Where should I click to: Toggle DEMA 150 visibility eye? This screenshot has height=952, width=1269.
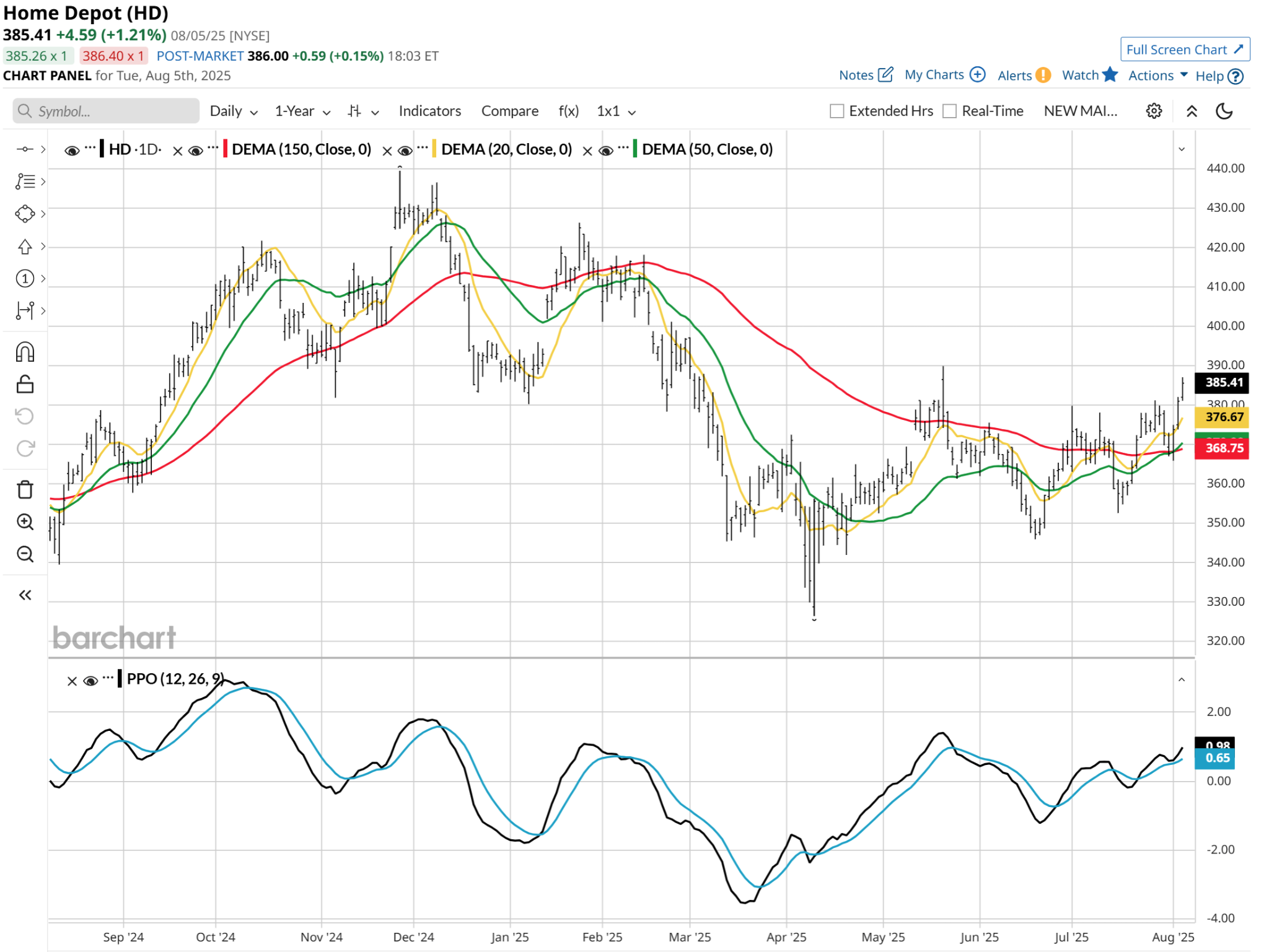click(x=196, y=151)
